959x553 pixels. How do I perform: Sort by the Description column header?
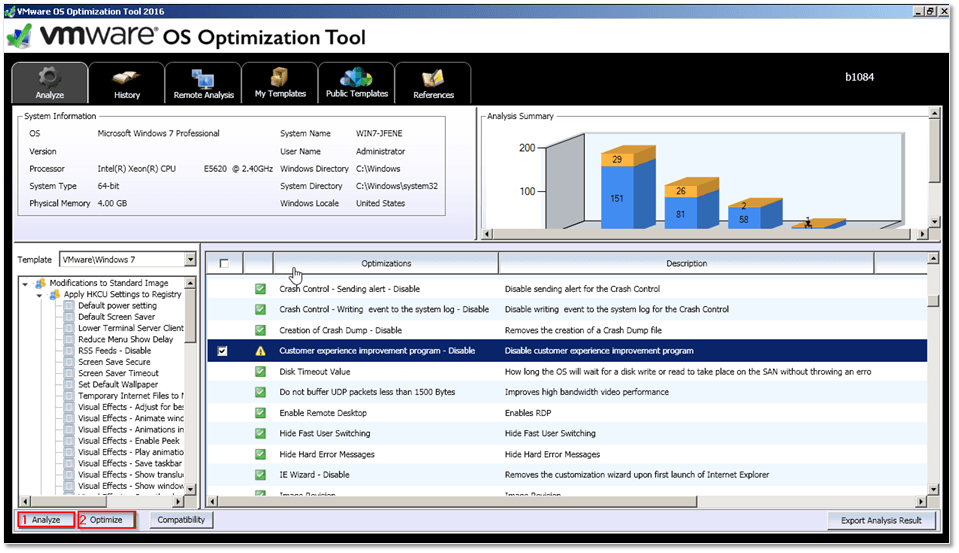tap(686, 264)
